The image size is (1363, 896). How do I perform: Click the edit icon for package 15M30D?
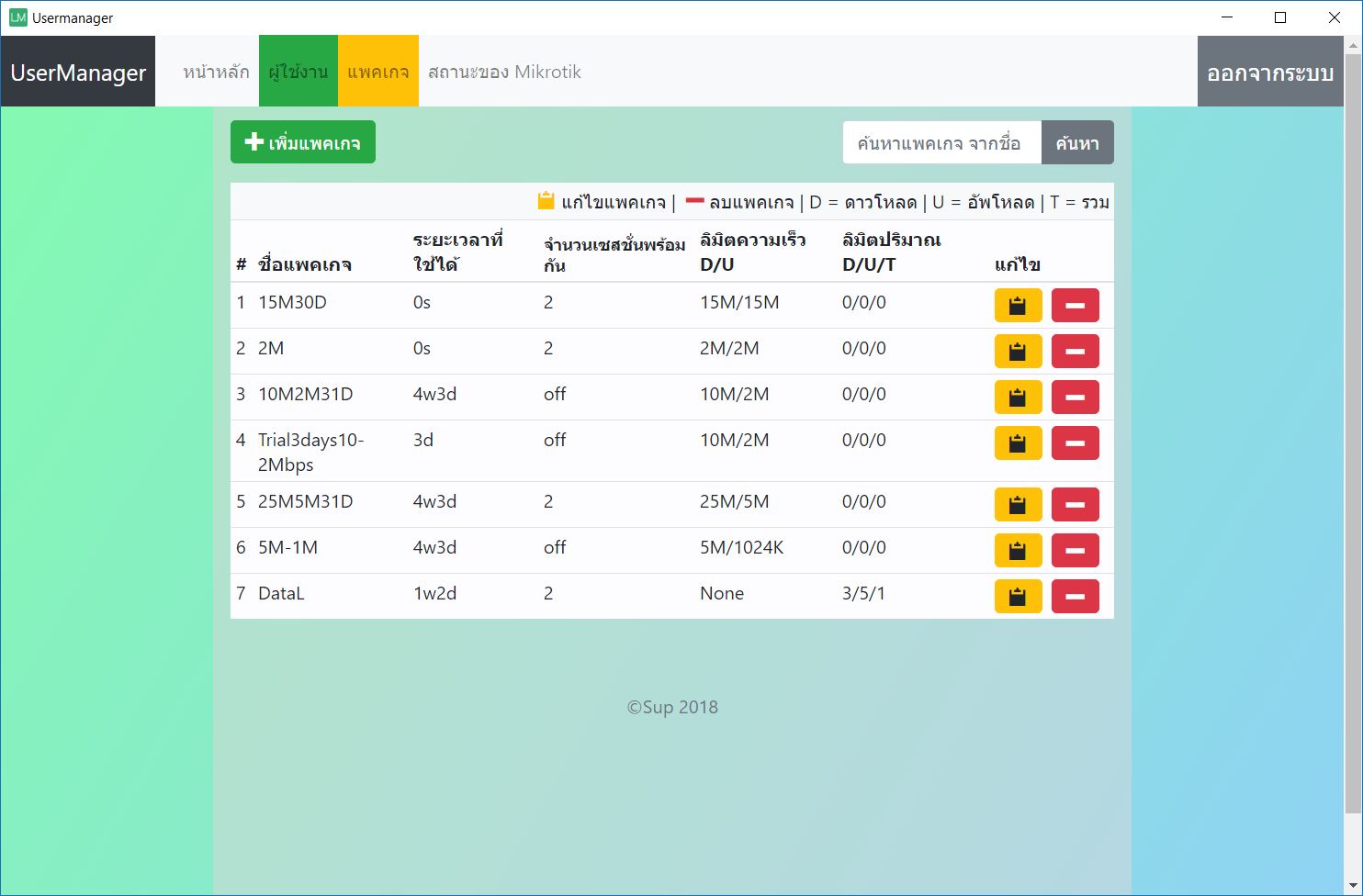point(1018,306)
